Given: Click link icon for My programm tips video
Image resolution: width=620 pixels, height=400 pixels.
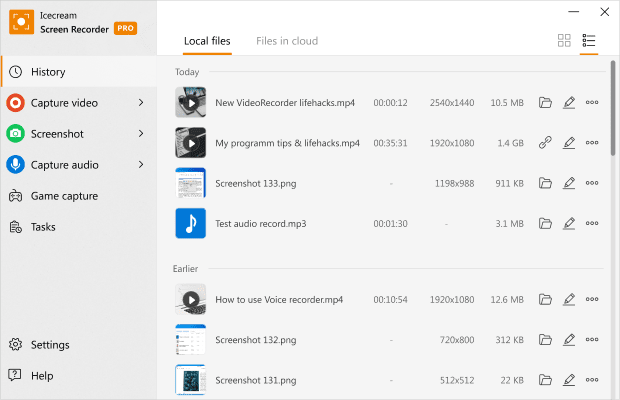Looking at the screenshot, I should click(x=545, y=143).
